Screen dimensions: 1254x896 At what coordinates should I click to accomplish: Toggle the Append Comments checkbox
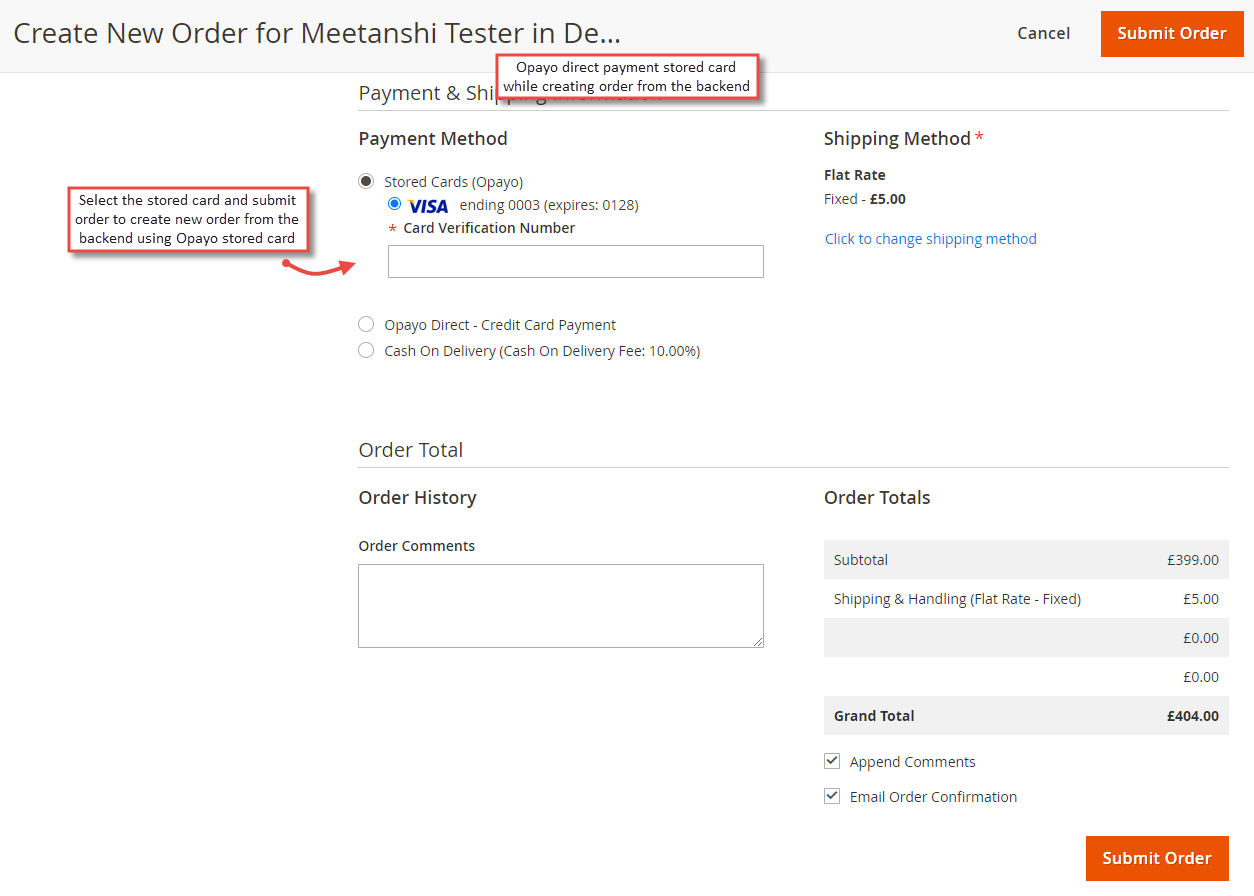pyautogui.click(x=832, y=761)
